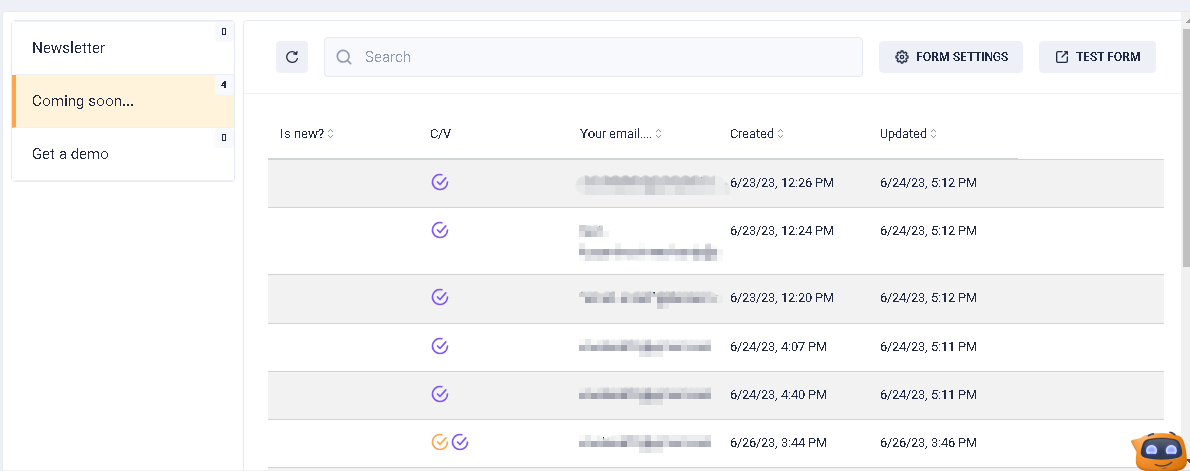The width and height of the screenshot is (1190, 471).
Task: Click the refresh icon button
Action: 292,57
